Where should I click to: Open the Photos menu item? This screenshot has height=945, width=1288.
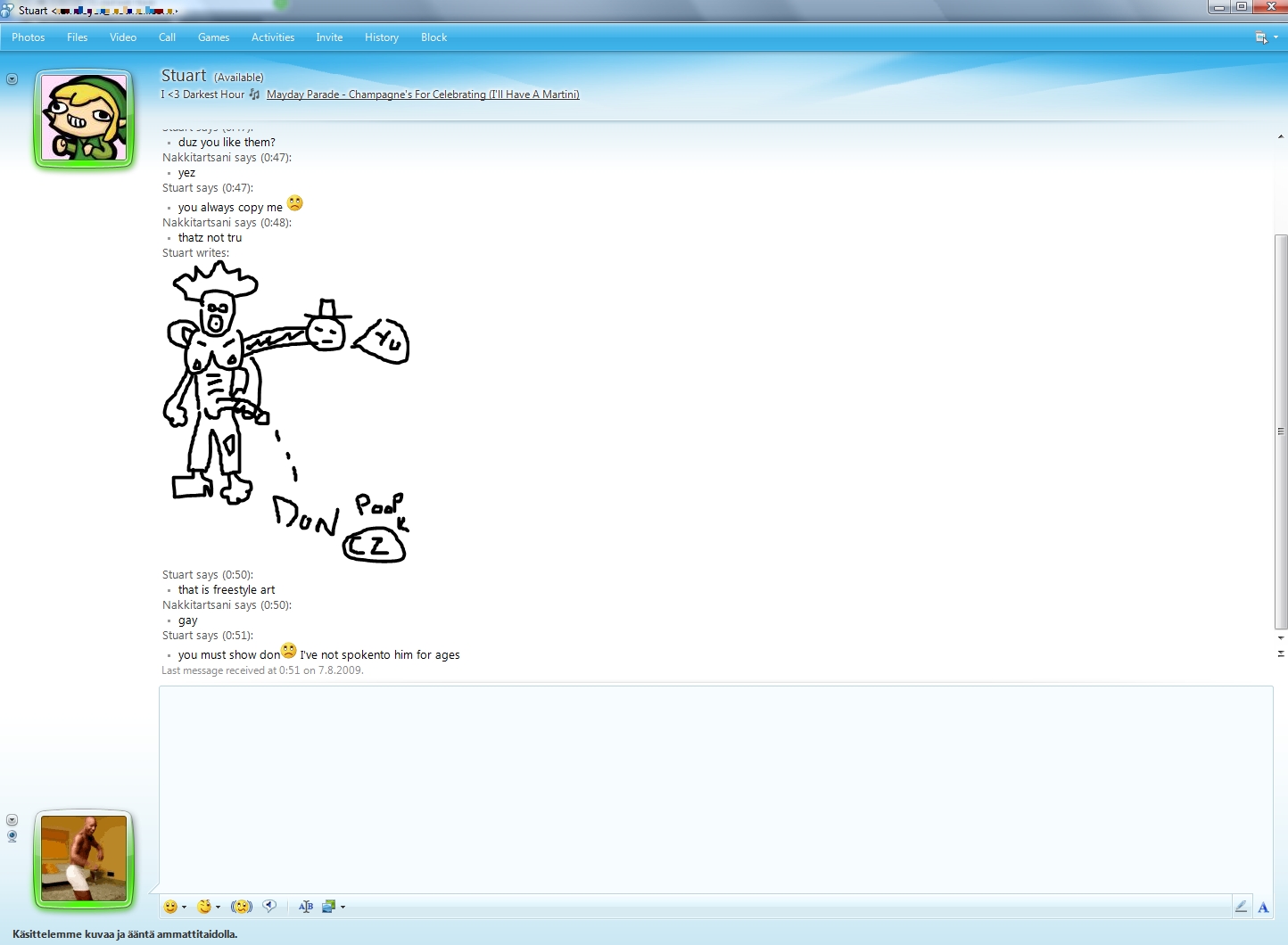[29, 37]
